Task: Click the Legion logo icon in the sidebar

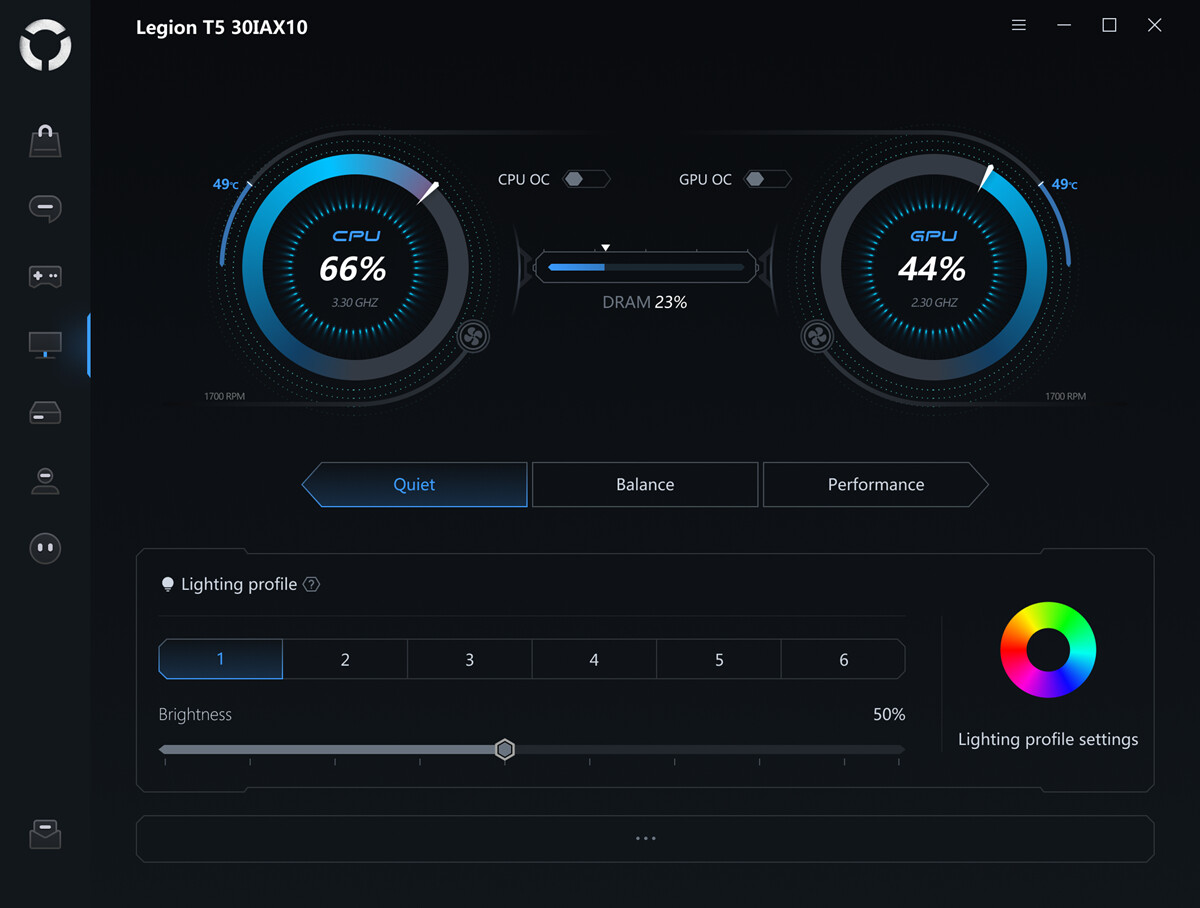Action: tap(45, 46)
